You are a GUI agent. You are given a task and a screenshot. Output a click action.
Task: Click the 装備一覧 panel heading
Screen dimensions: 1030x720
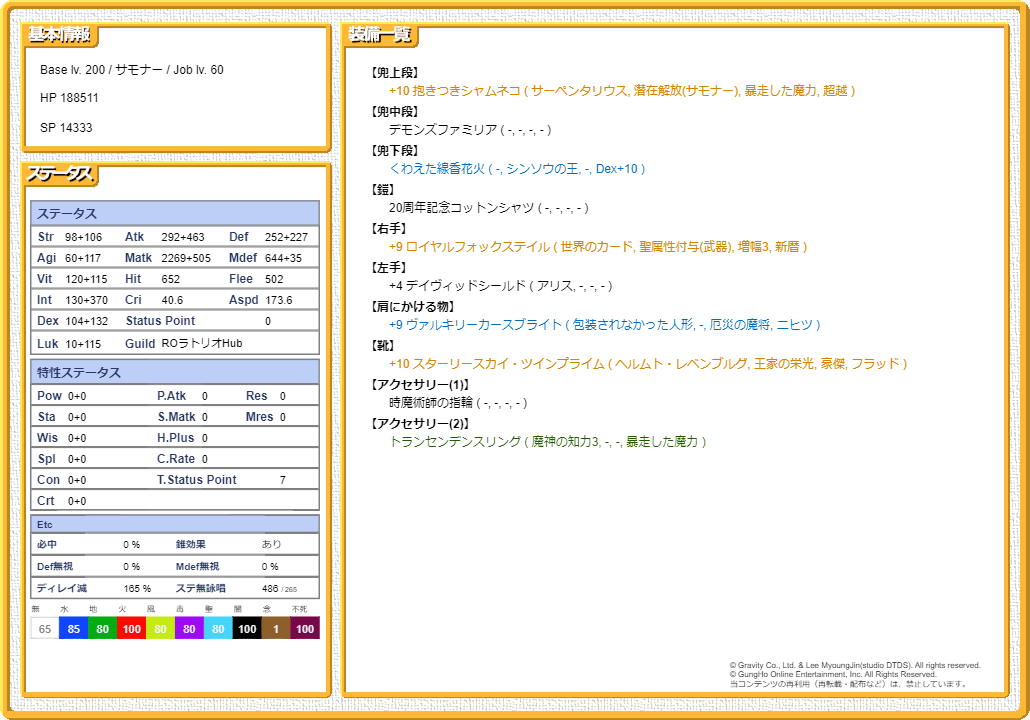tap(379, 35)
